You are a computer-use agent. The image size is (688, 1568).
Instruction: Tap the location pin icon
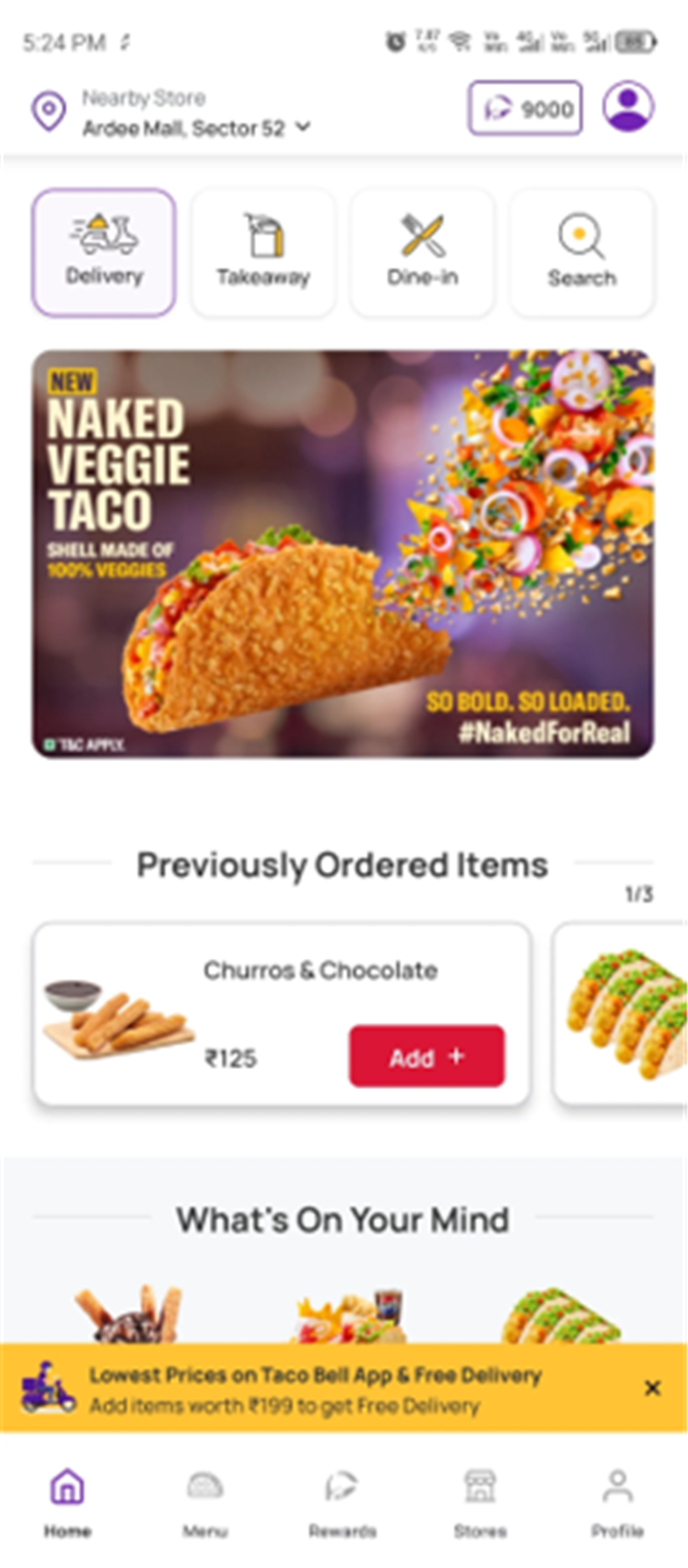click(x=49, y=112)
